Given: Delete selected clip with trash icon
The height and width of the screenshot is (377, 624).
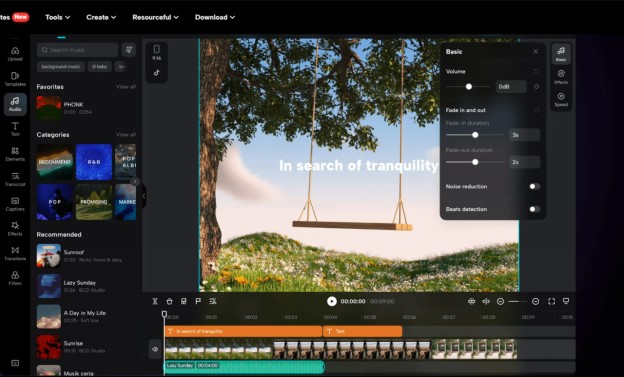Looking at the screenshot, I should (170, 301).
